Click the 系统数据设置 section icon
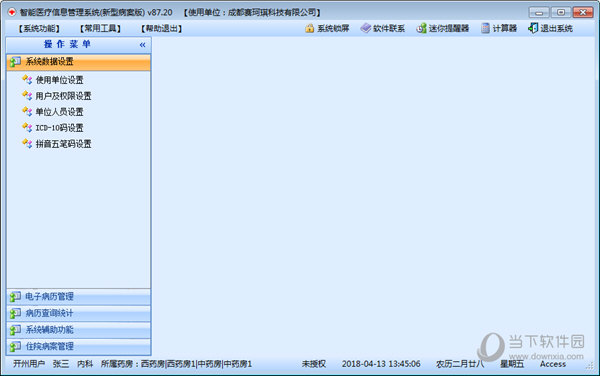600x376 pixels. (x=15, y=62)
